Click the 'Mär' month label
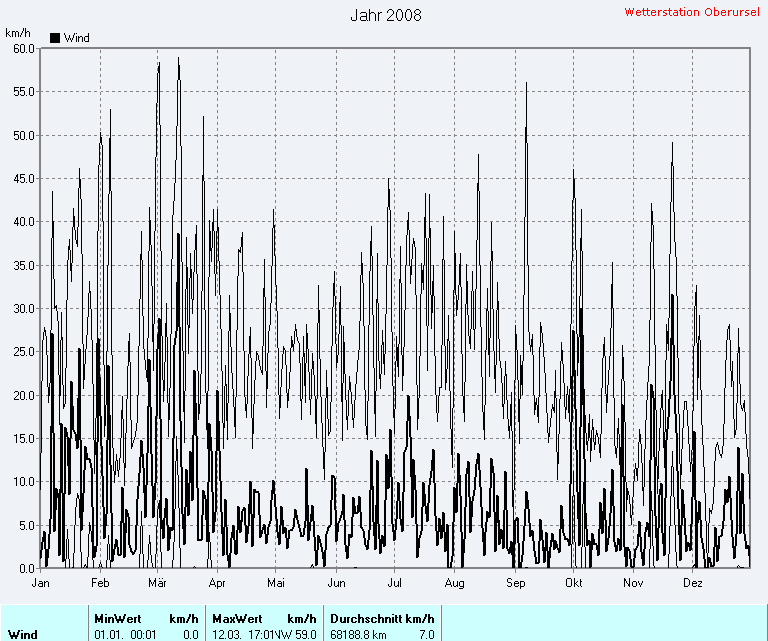 157,583
